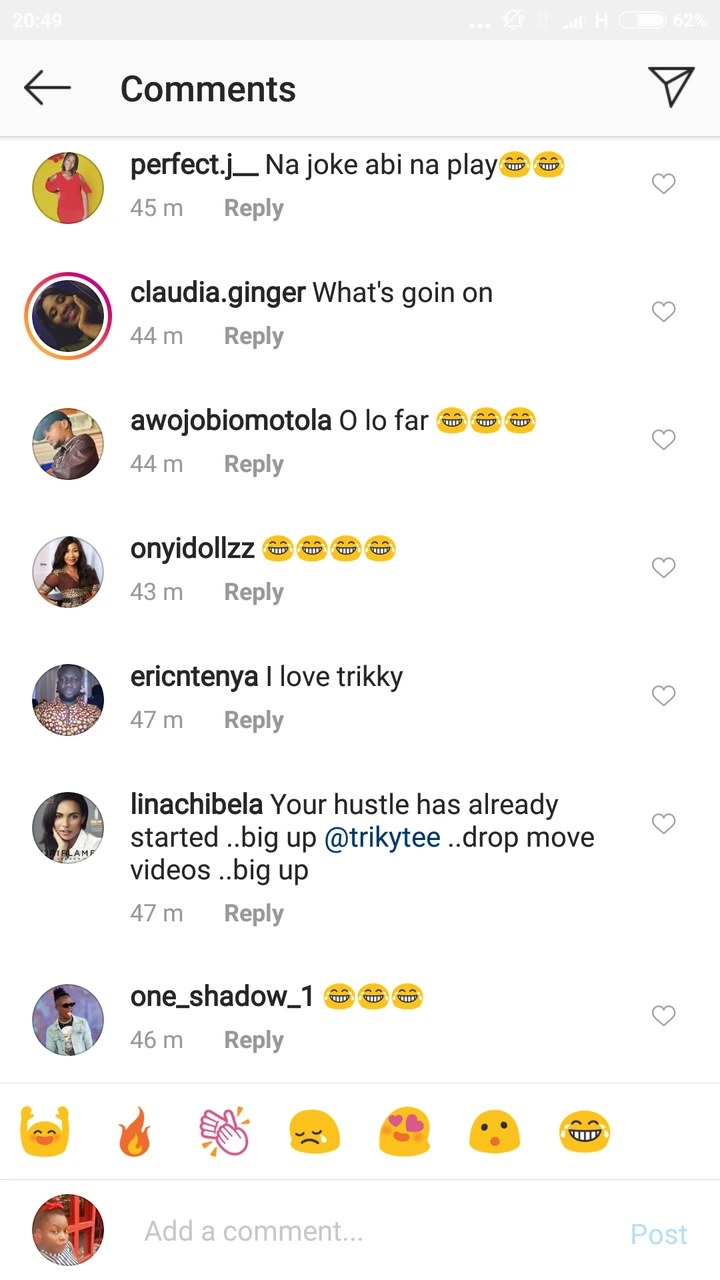Image resolution: width=720 pixels, height=1280 pixels.
Task: Toggle heart on one_shadow_1's comment
Action: click(x=664, y=1016)
